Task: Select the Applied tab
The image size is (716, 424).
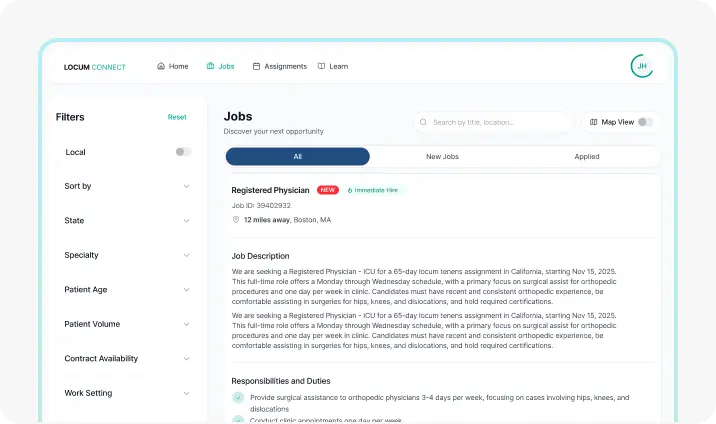Action: tap(587, 157)
